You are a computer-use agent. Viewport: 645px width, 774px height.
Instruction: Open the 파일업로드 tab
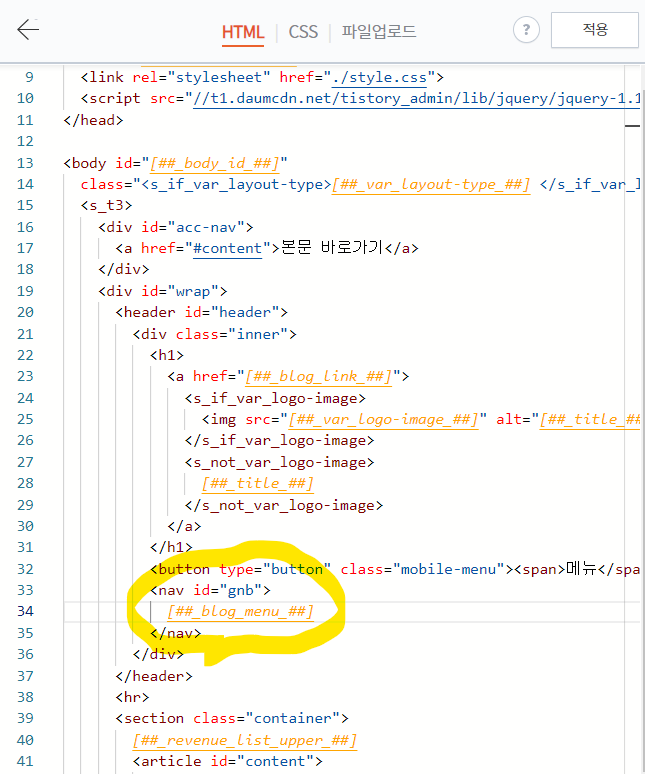point(379,32)
